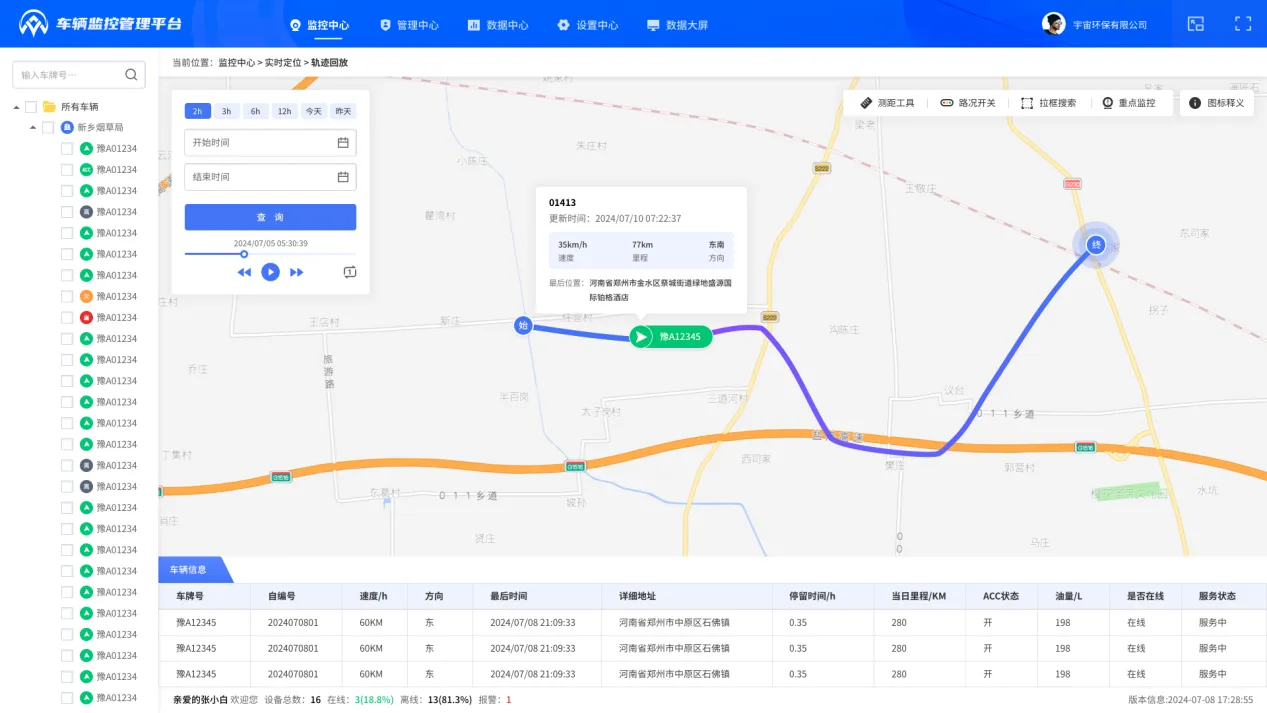This screenshot has width=1267, height=713.
Task: Rewind the trajectory playback
Action: point(244,272)
